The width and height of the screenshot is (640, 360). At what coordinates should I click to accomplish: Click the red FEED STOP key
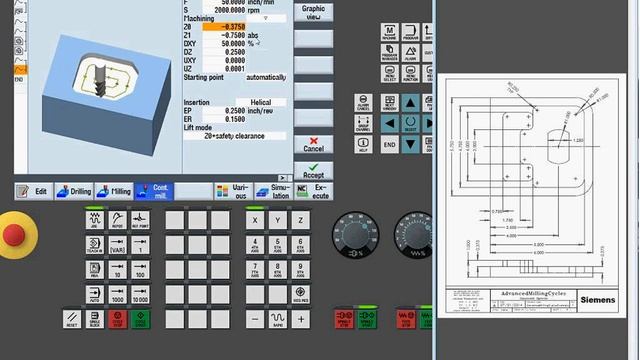pyautogui.click(x=406, y=319)
